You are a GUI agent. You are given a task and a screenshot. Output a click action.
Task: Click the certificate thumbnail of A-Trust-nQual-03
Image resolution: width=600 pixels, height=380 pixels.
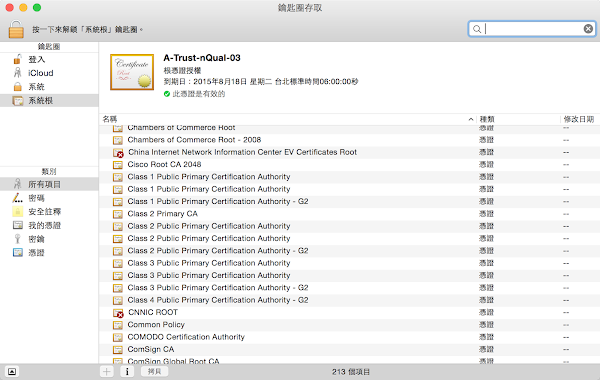132,72
